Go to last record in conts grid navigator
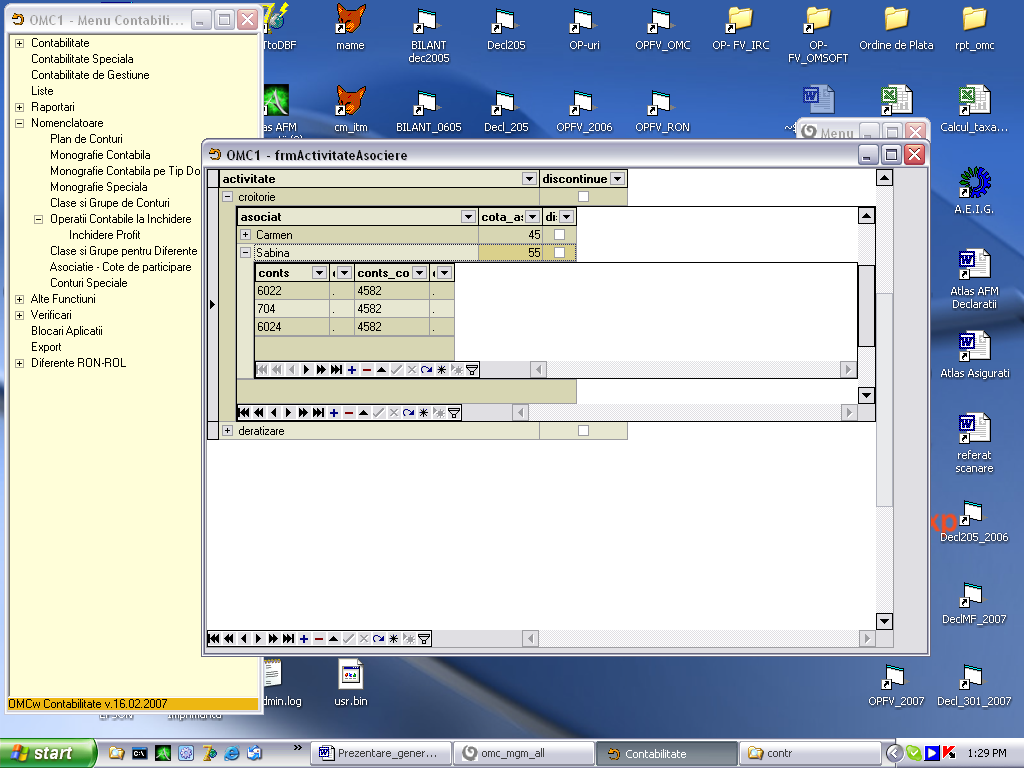 click(x=336, y=370)
